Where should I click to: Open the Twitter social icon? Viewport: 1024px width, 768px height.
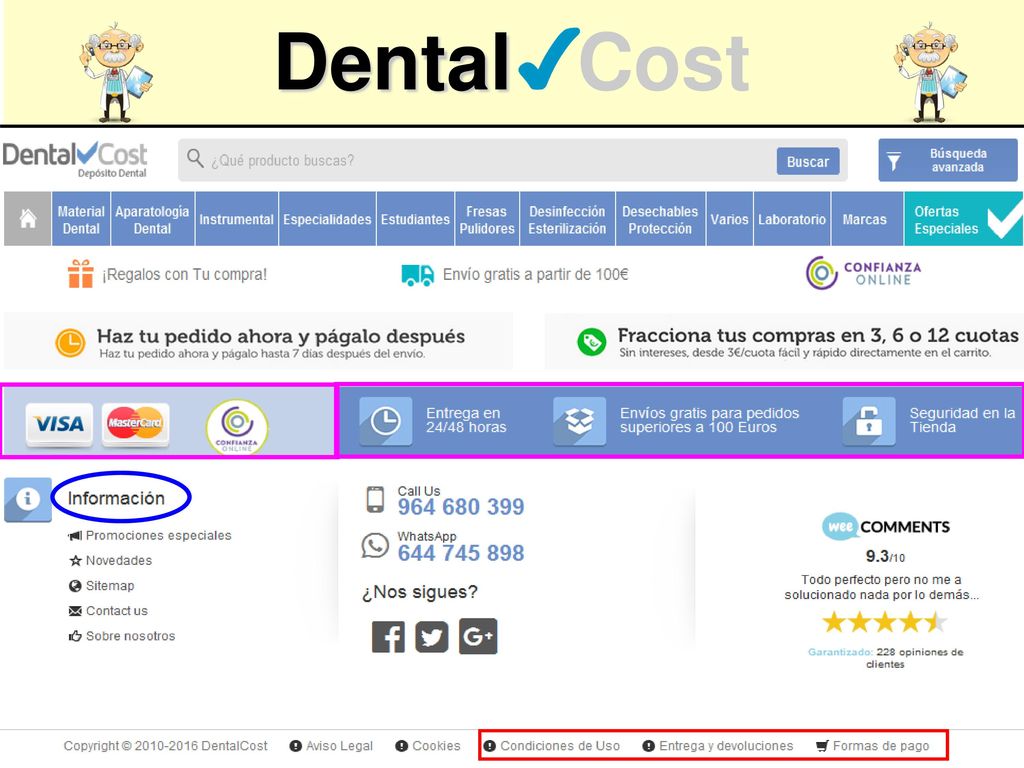(432, 636)
